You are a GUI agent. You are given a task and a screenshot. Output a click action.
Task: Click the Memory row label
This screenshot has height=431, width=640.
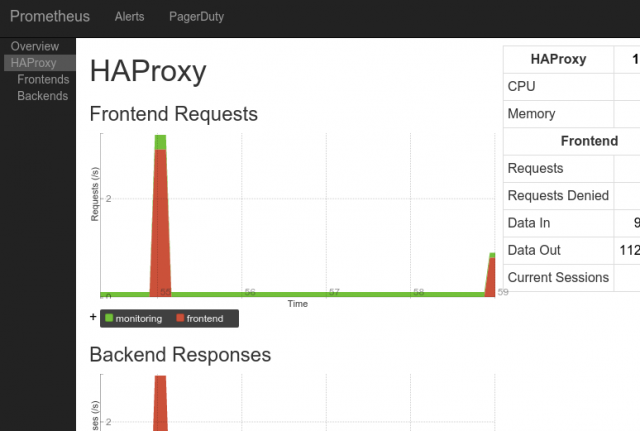(x=531, y=114)
